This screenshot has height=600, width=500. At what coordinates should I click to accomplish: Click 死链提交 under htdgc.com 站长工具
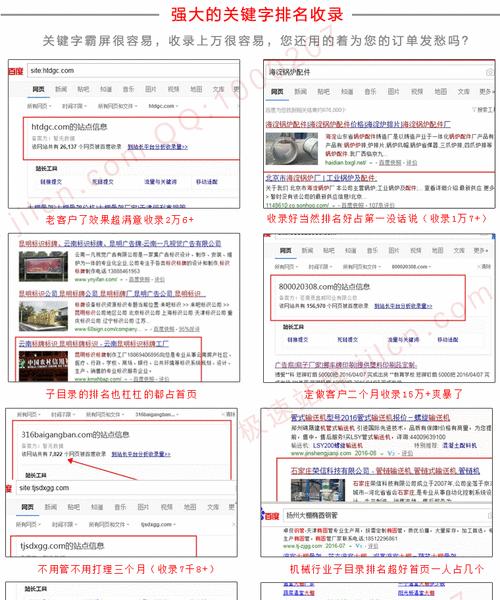[103, 182]
